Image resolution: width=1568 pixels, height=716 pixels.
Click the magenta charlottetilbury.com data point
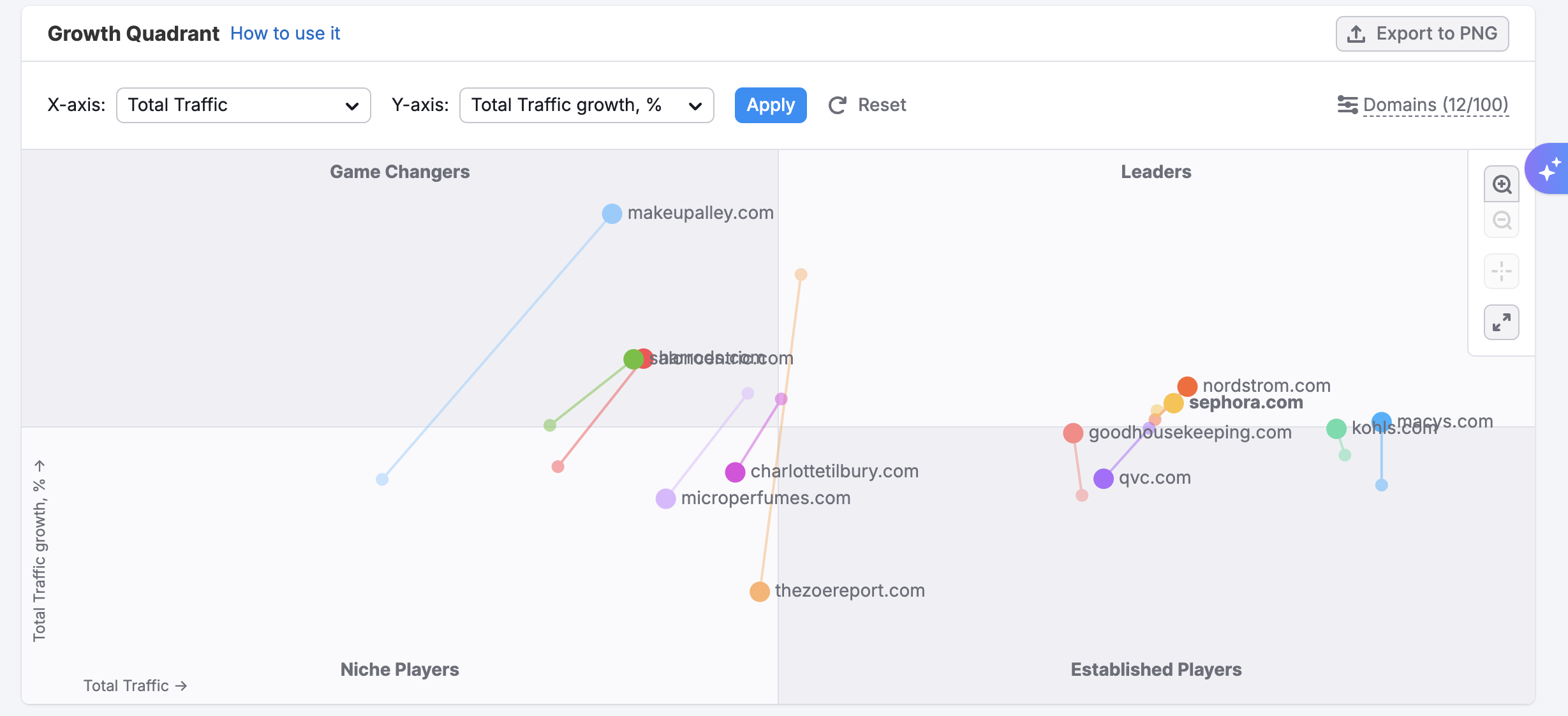click(735, 472)
